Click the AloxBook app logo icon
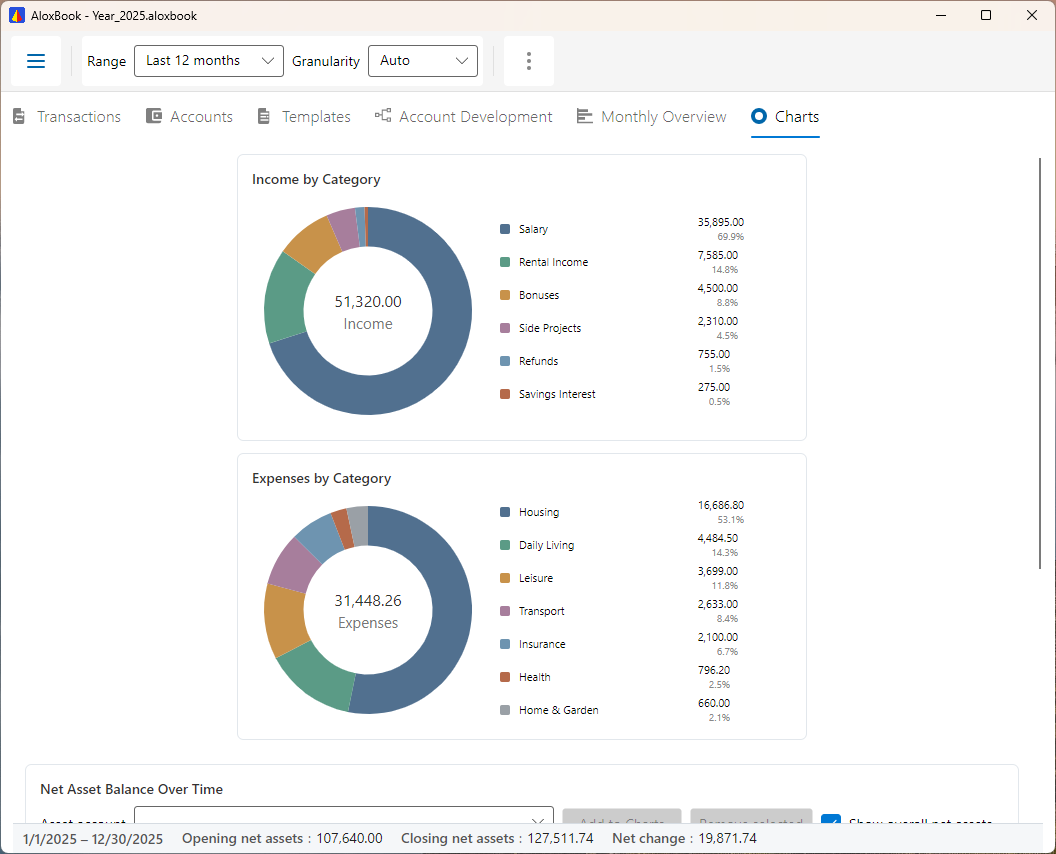This screenshot has height=854, width=1056. [x=17, y=15]
